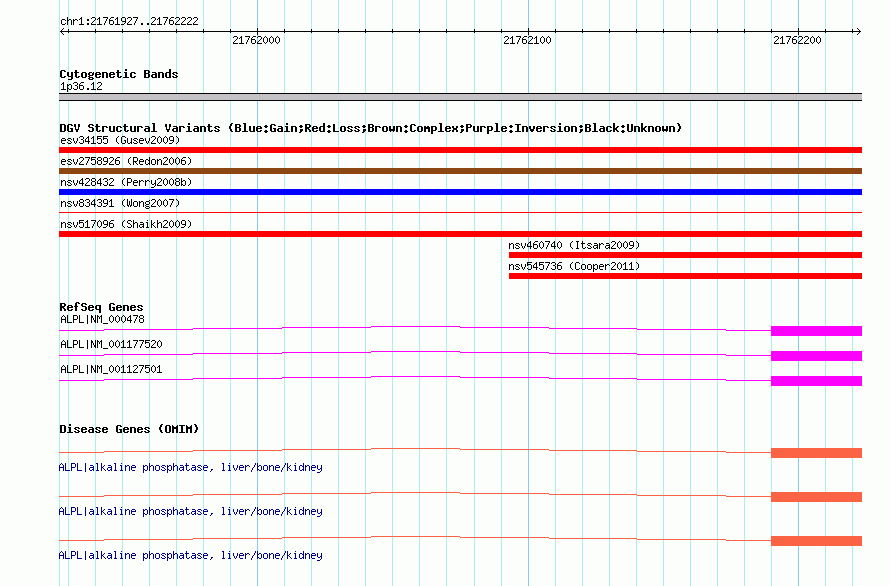
Task: Open the second ALPL alkaline phosphatase OMIM link
Action: (x=191, y=512)
